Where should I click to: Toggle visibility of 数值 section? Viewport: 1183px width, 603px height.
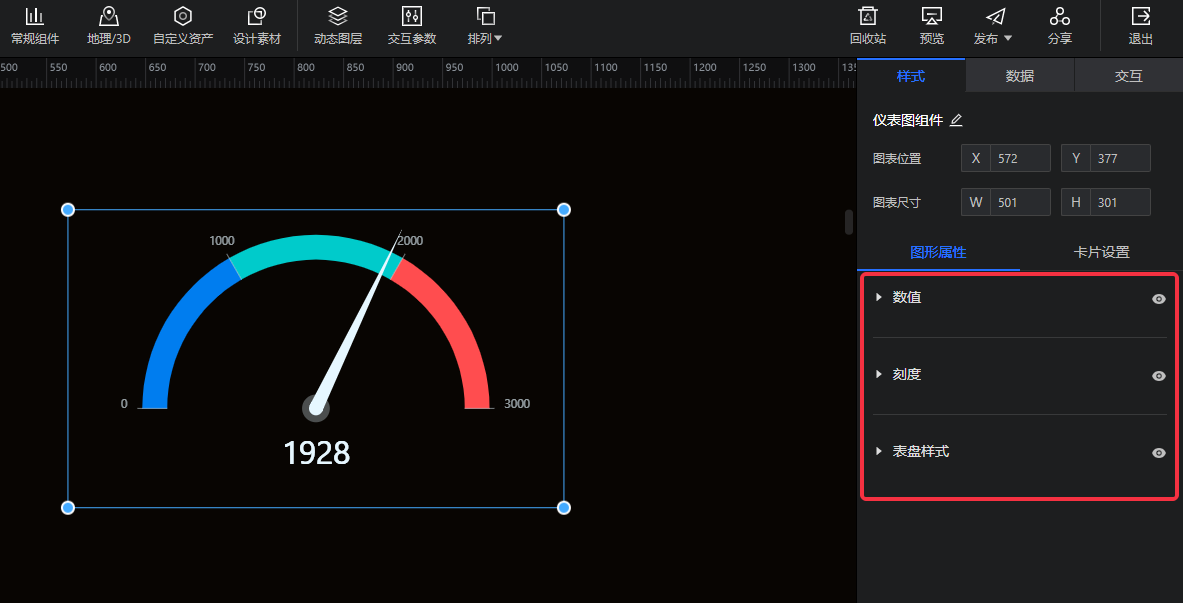coord(1158,299)
